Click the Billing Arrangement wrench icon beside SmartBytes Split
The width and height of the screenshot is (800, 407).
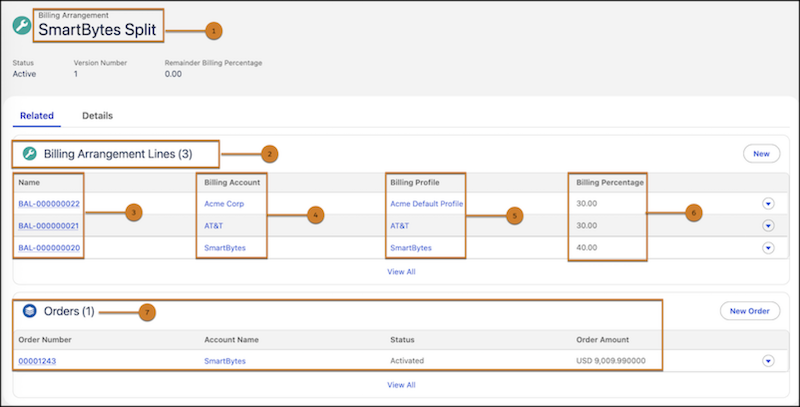click(22, 25)
